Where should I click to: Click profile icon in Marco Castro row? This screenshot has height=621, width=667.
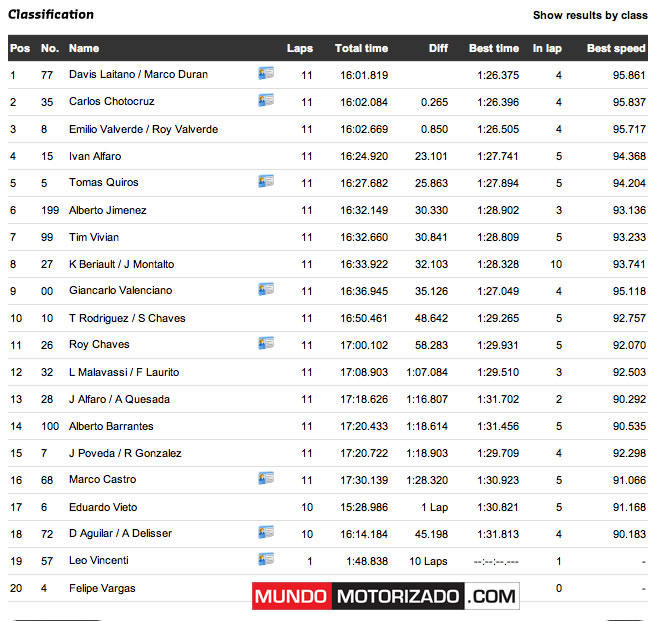(x=265, y=478)
